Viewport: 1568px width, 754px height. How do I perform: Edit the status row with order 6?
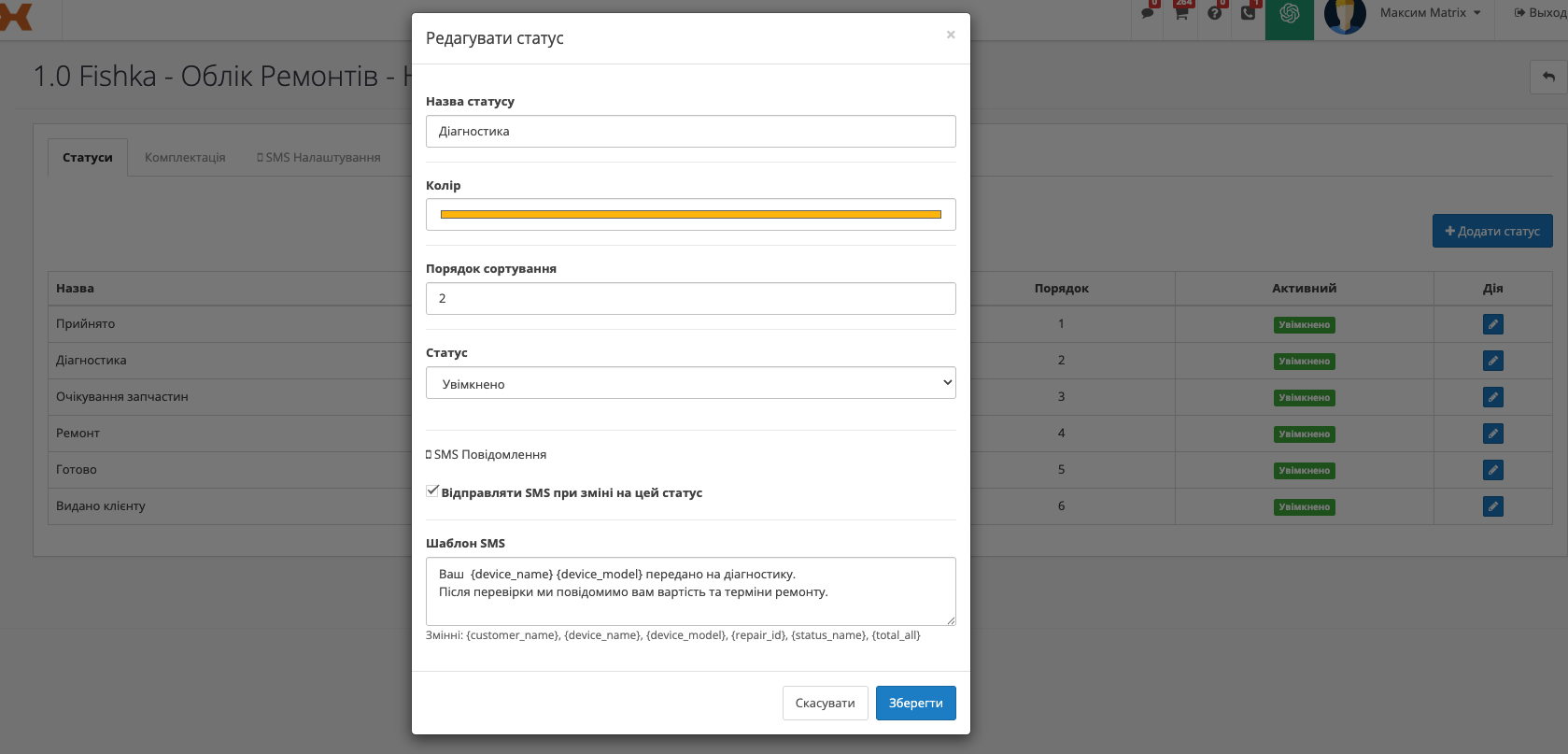[1493, 506]
